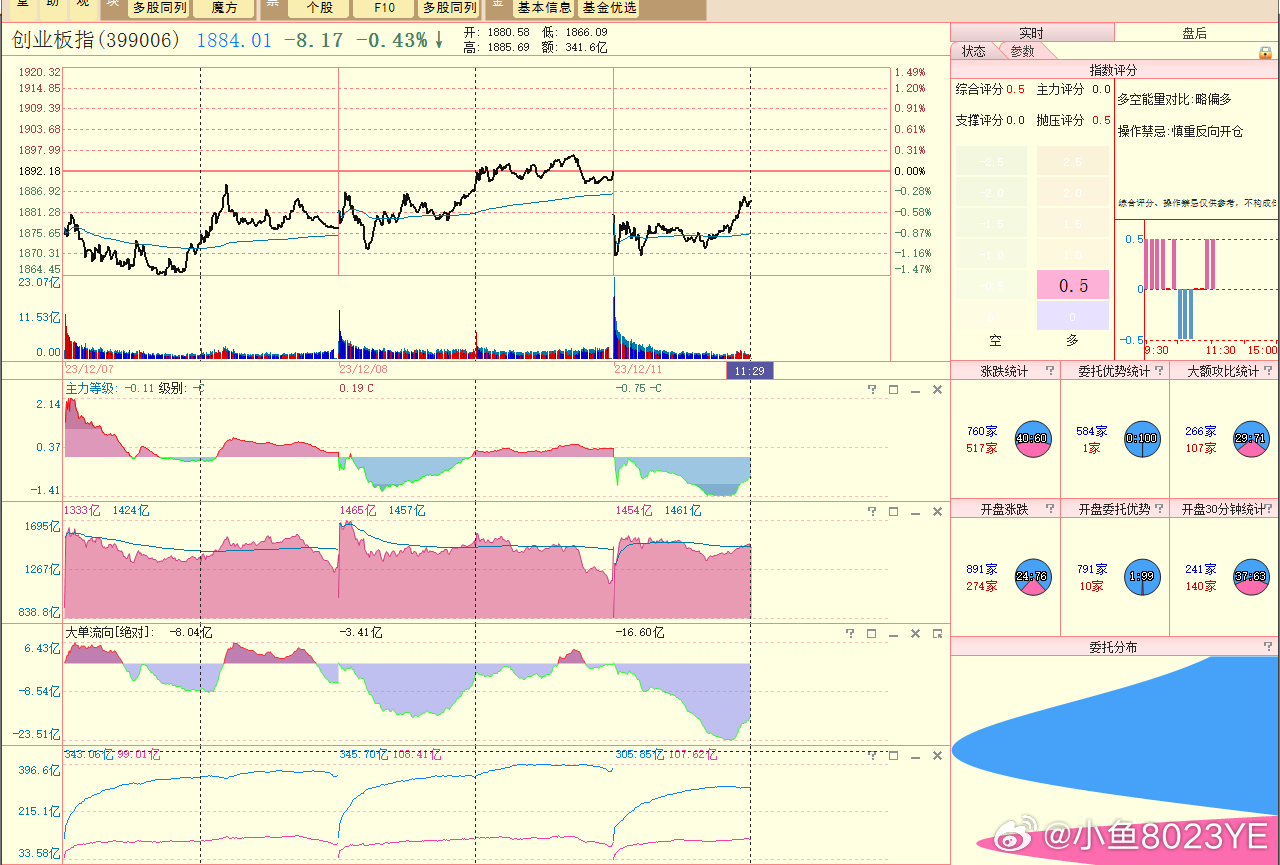Switch to the 盘后 tab
This screenshot has width=1280, height=865.
pyautogui.click(x=1195, y=33)
